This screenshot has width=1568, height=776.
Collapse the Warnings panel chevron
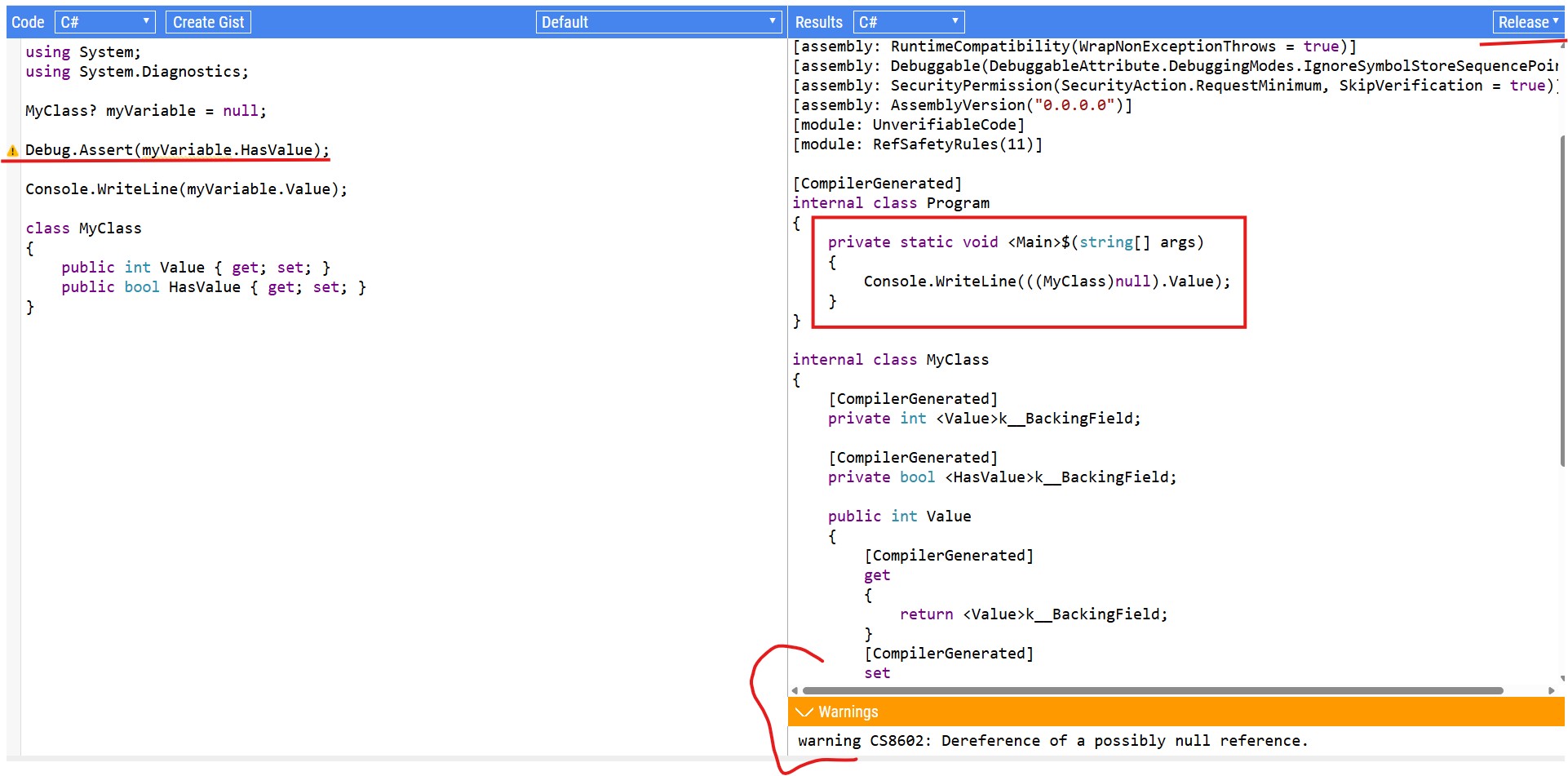pyautogui.click(x=804, y=712)
